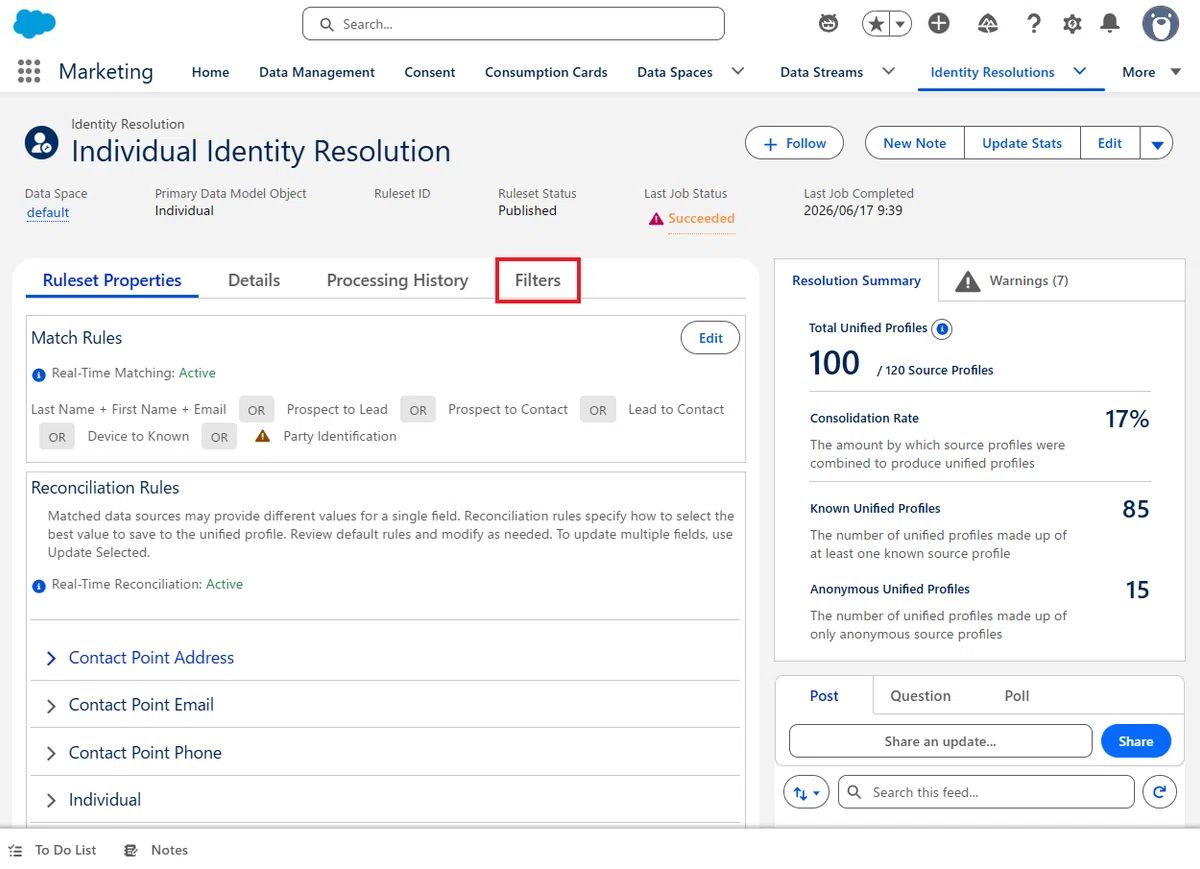Open the Notes utility item
The image size is (1200, 869).
tap(156, 850)
